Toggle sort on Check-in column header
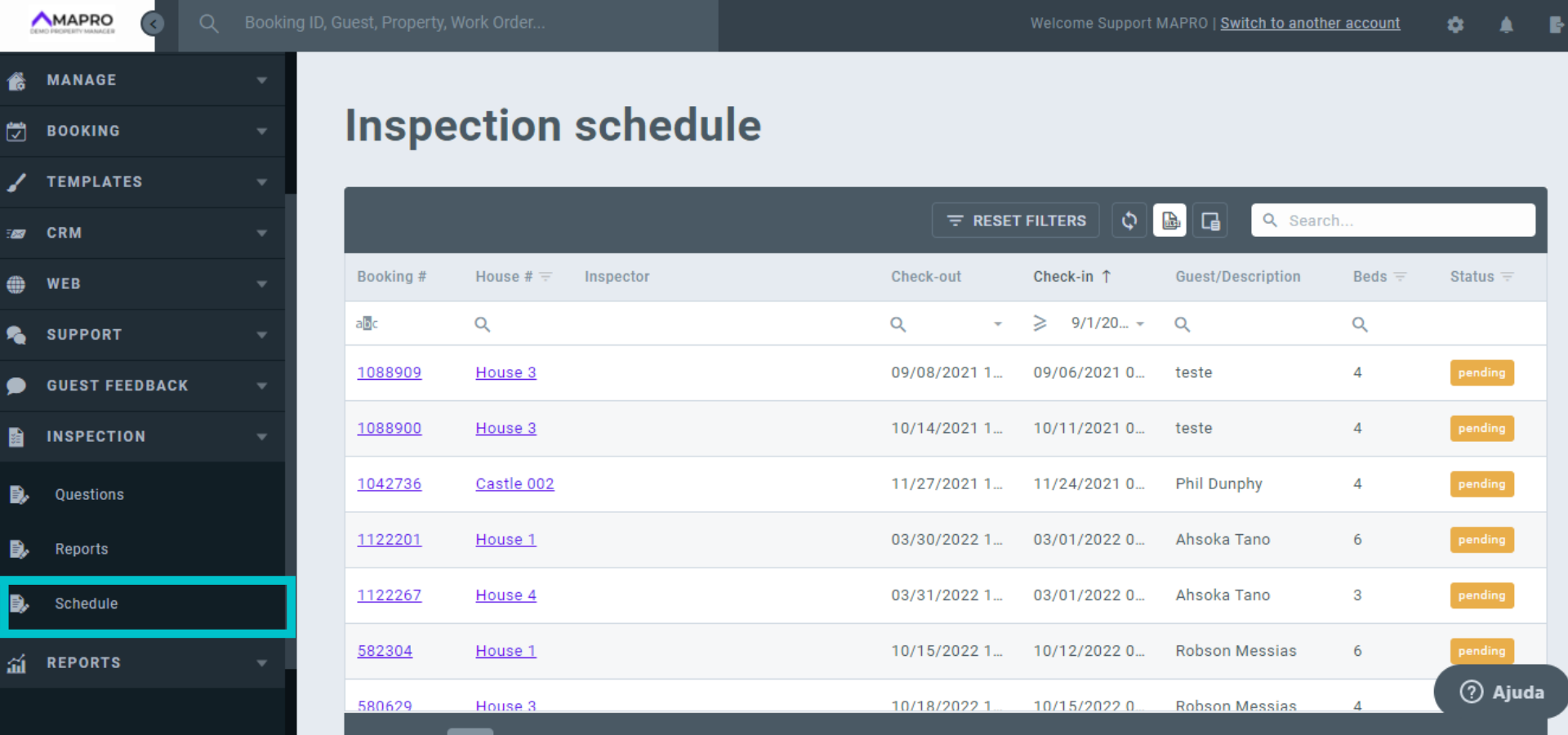Screen dimensions: 1568x735 [x=1063, y=277]
